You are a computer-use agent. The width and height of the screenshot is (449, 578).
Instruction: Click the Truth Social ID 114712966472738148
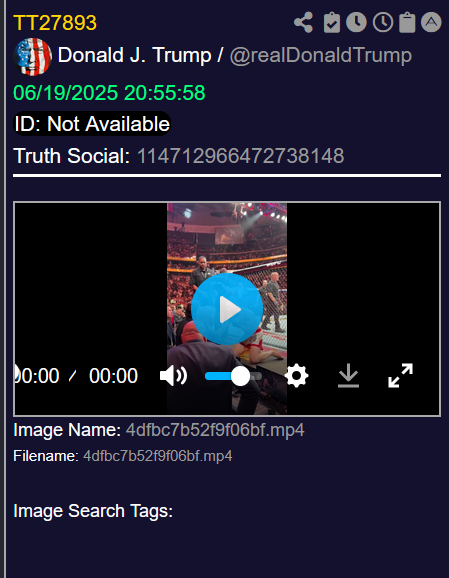pos(241,156)
